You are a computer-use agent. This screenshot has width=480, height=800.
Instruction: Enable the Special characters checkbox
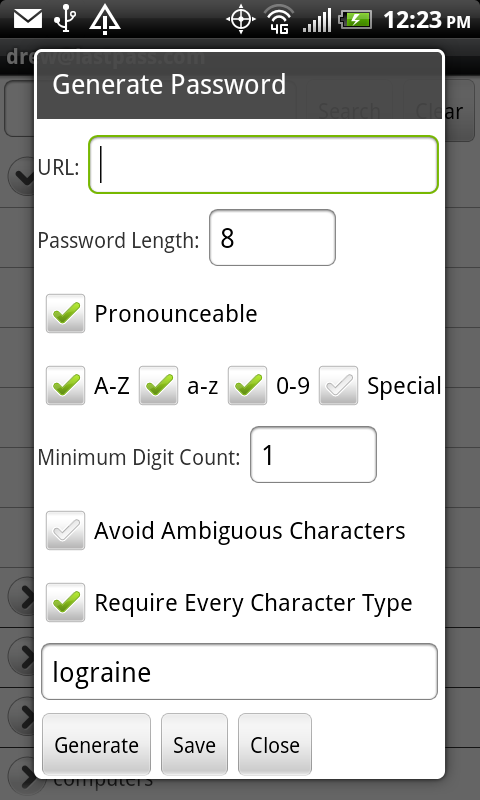(x=339, y=386)
